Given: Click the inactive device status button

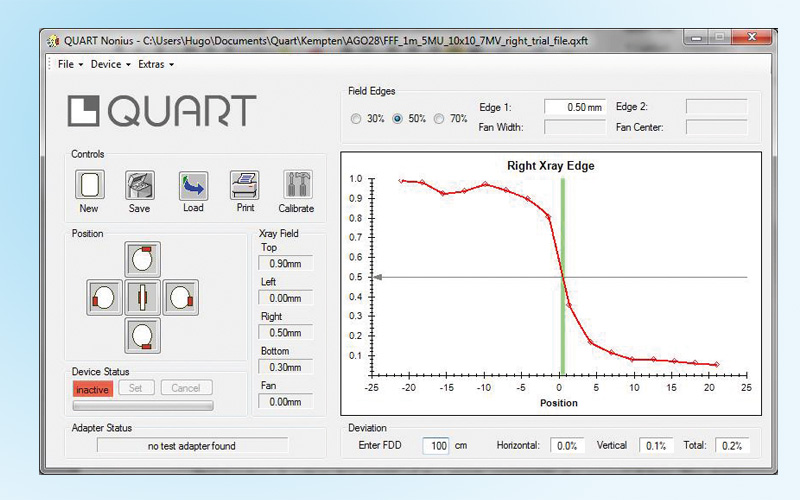Looking at the screenshot, I should pyautogui.click(x=92, y=389).
